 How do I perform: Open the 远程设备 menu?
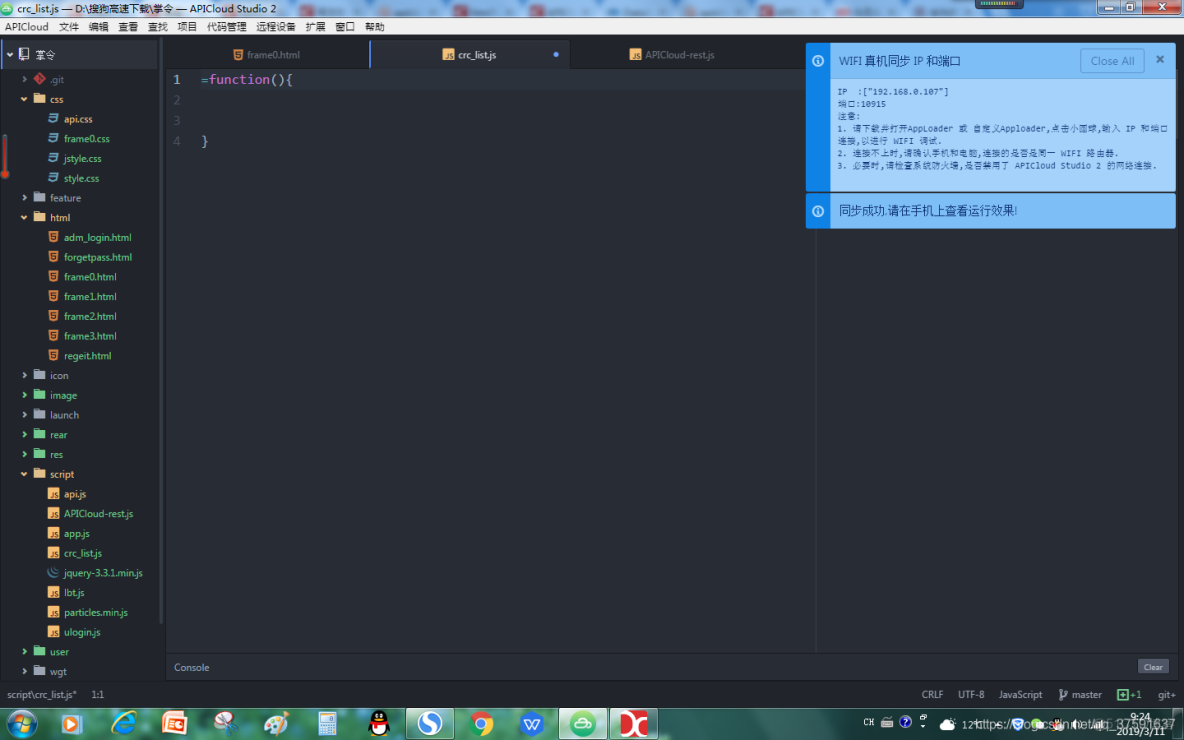click(x=276, y=26)
